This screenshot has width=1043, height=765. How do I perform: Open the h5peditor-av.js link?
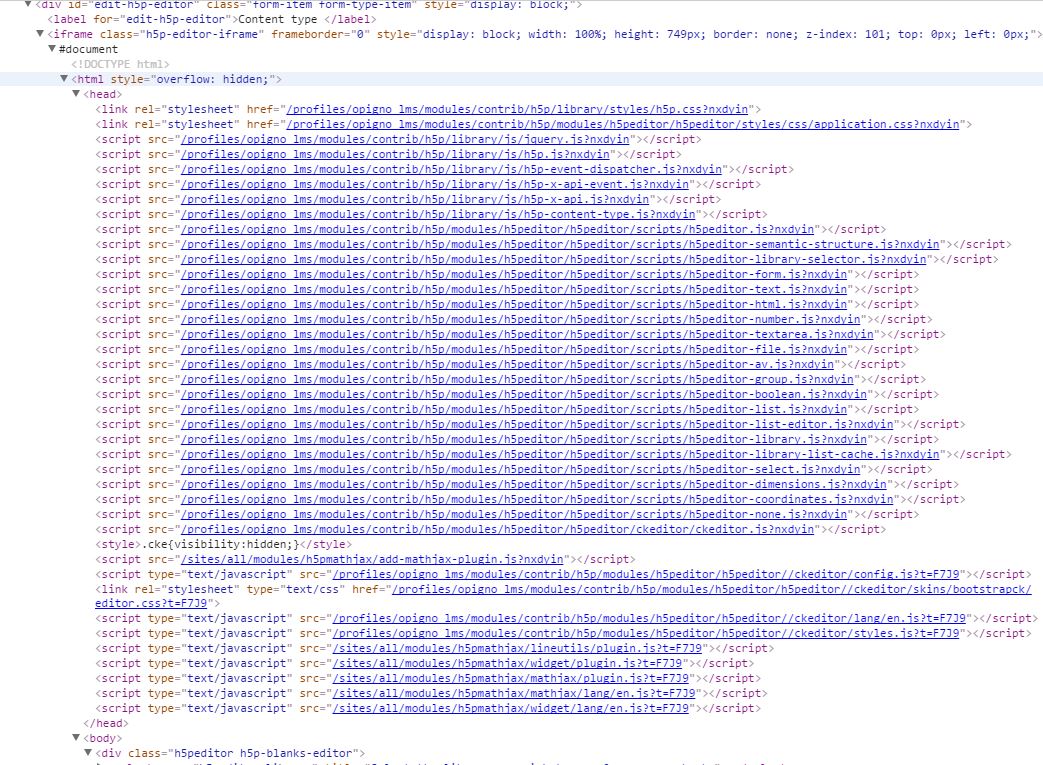508,364
